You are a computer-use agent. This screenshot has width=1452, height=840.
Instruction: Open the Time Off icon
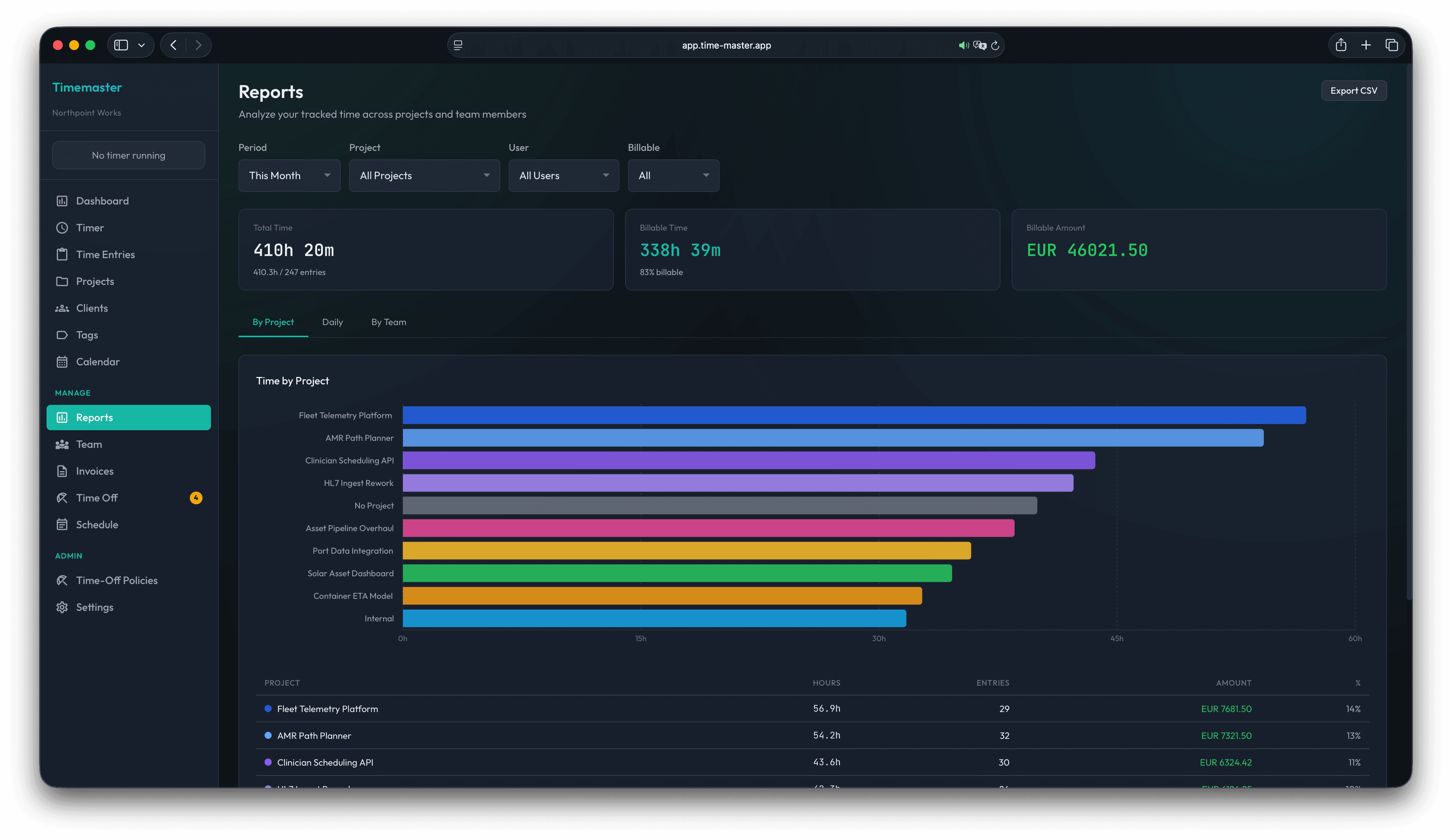pos(62,498)
